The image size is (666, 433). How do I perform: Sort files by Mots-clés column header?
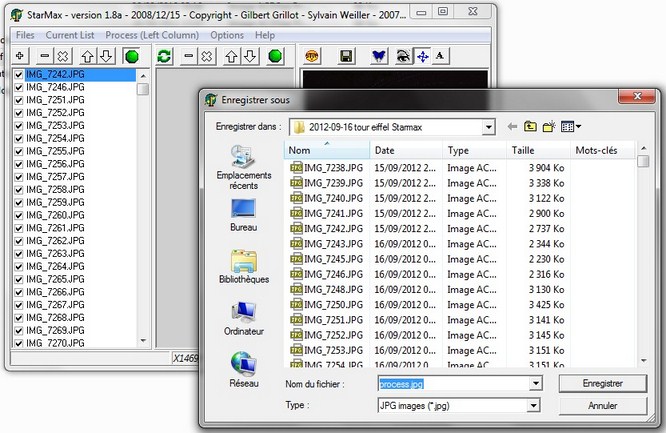[x=603, y=150]
